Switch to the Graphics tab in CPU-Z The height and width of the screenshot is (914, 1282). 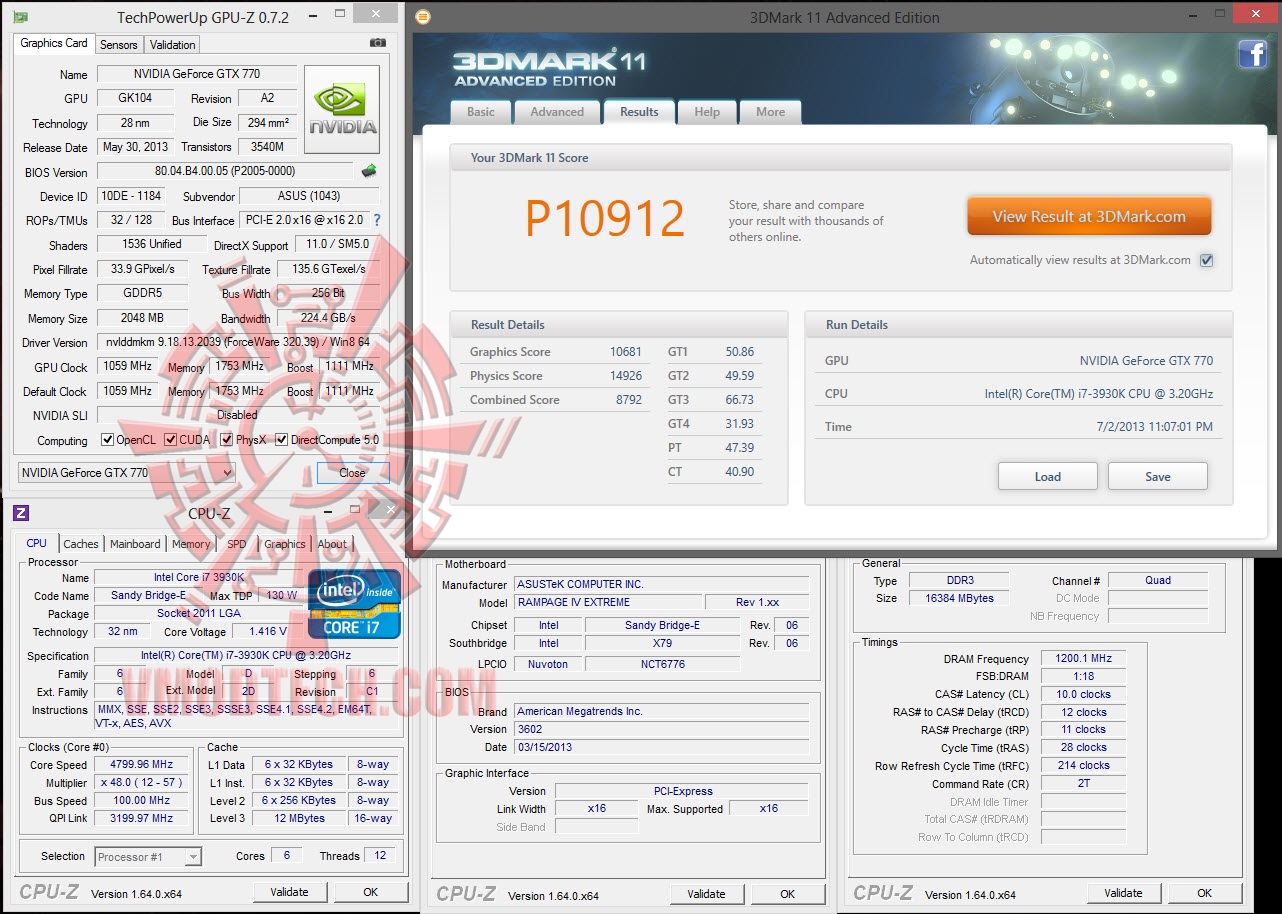click(285, 545)
